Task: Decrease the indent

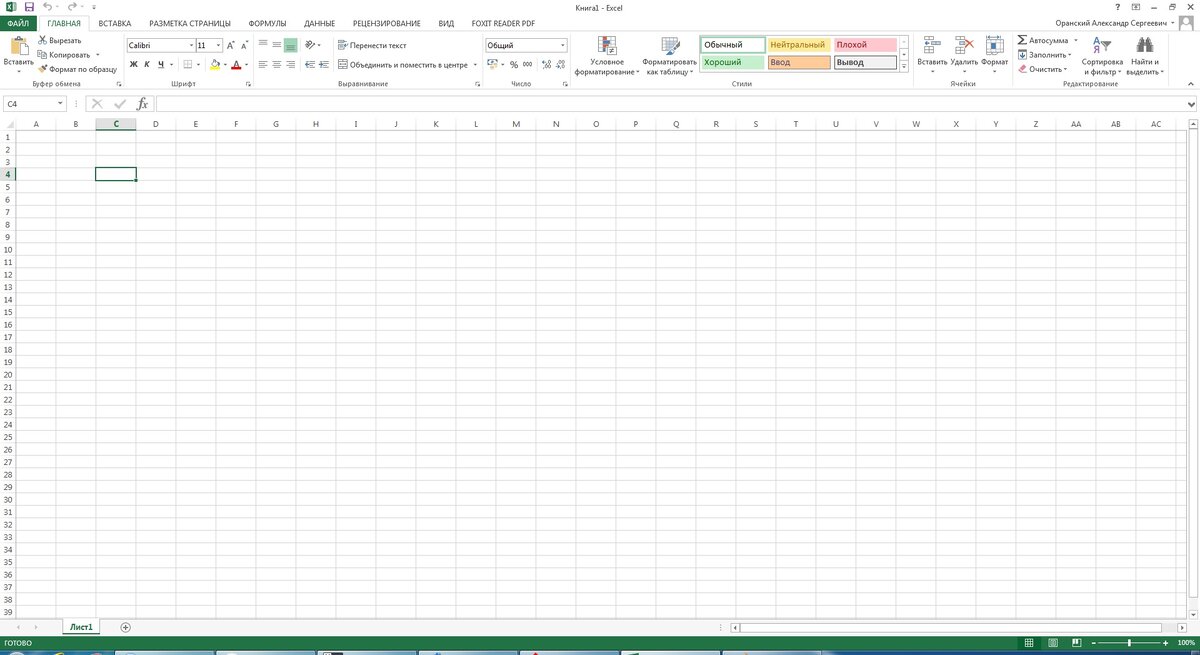Action: click(310, 65)
